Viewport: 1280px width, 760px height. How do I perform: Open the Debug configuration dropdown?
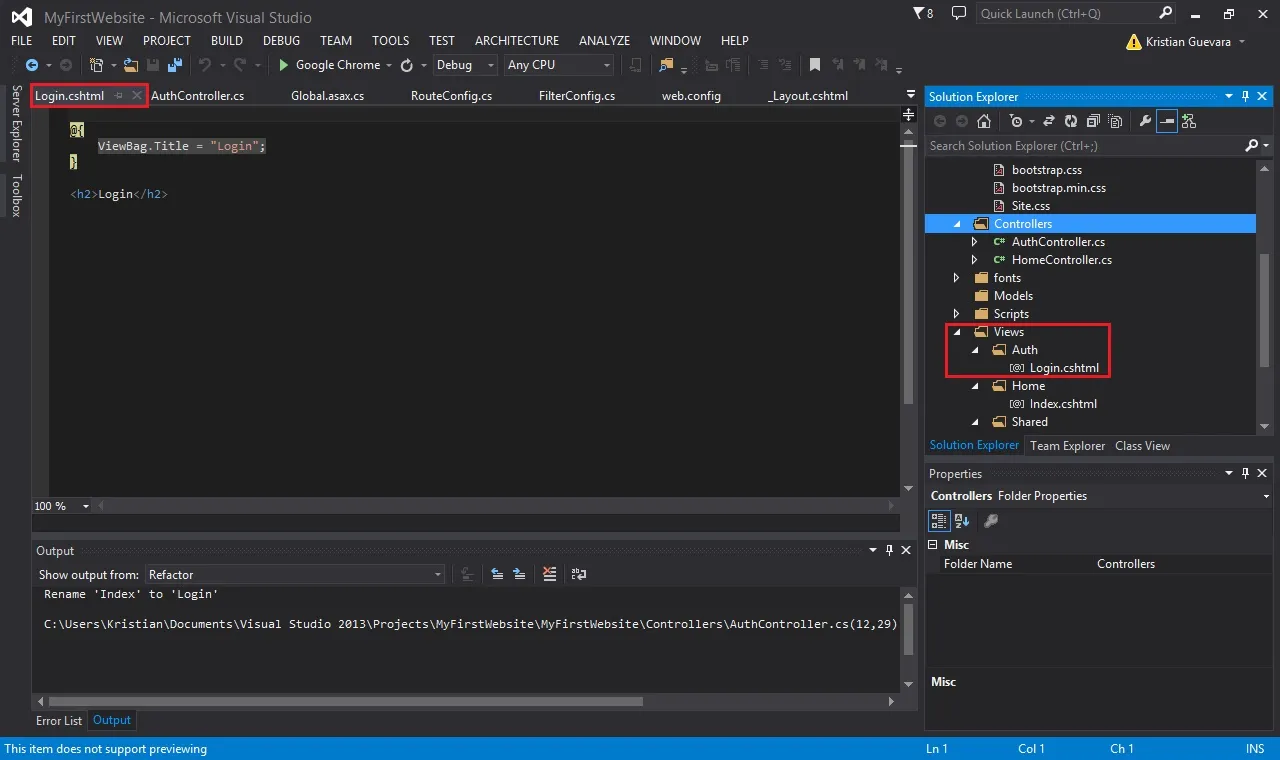(x=465, y=65)
